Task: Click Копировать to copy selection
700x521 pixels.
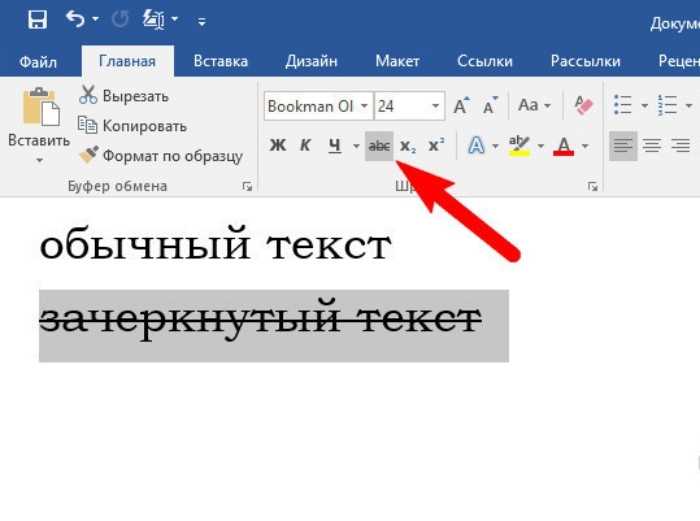Action: click(132, 126)
